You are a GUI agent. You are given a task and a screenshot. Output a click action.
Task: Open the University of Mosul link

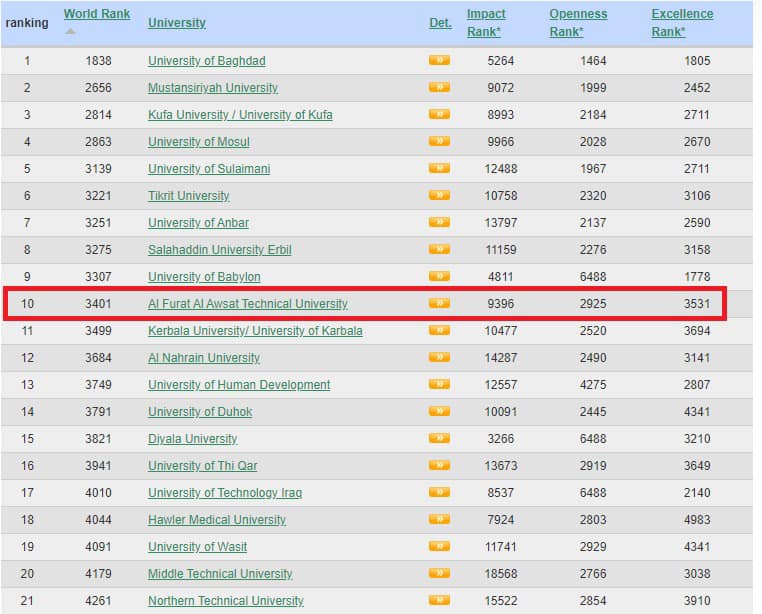(x=198, y=142)
